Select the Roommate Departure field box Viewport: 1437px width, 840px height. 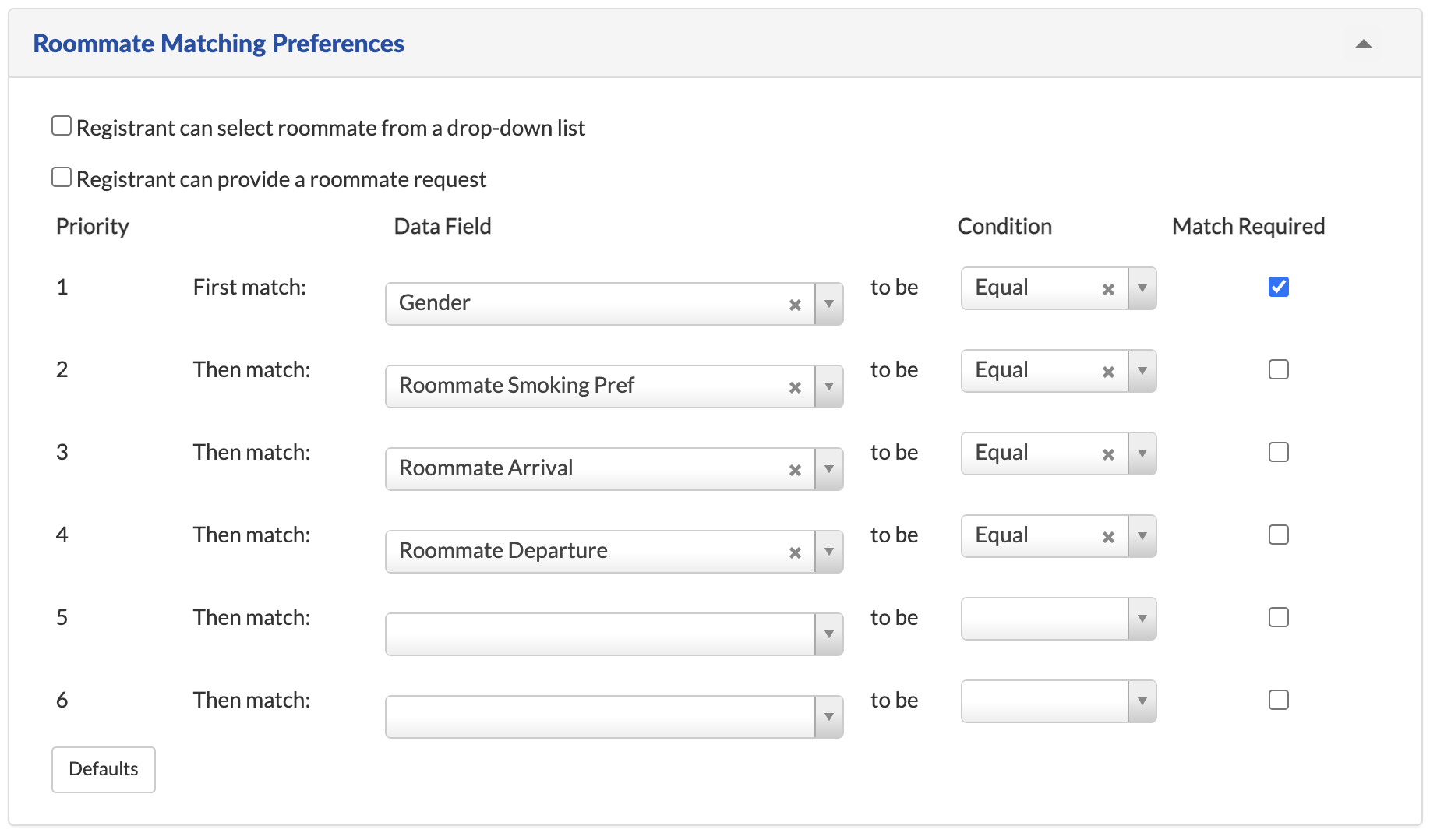(614, 552)
